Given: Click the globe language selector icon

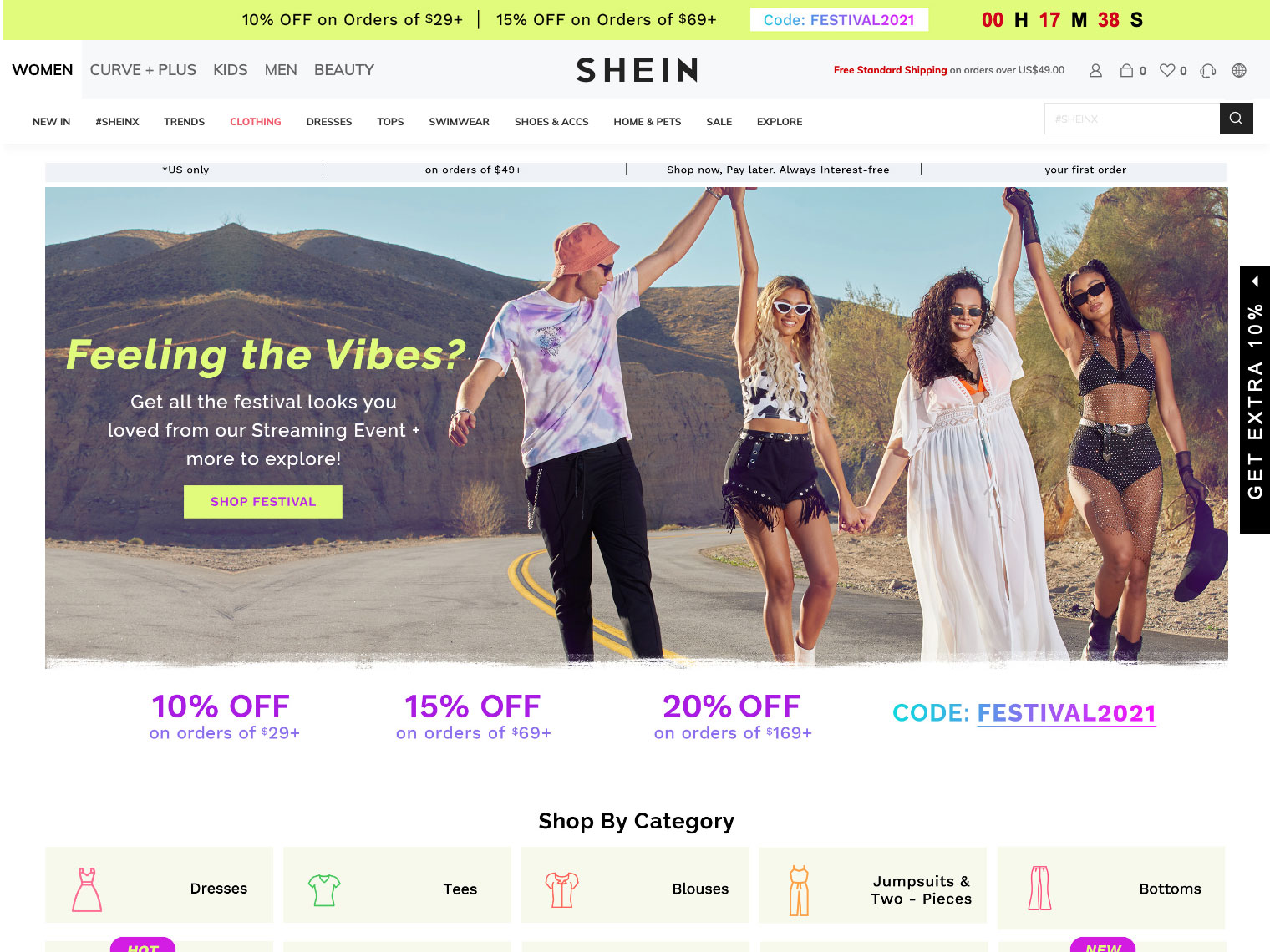Looking at the screenshot, I should 1239,71.
